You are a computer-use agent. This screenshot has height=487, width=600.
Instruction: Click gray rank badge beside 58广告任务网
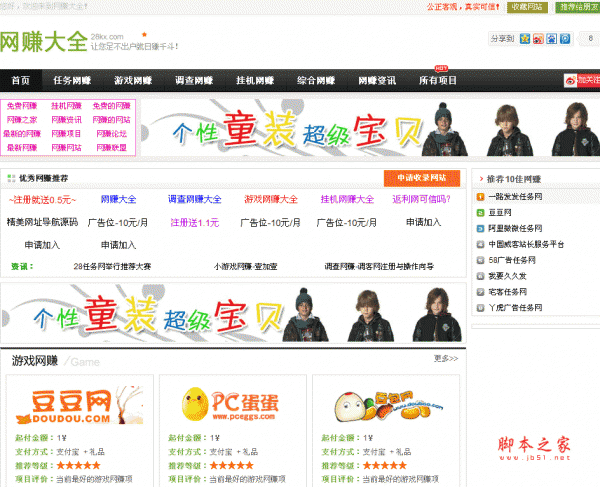click(480, 261)
